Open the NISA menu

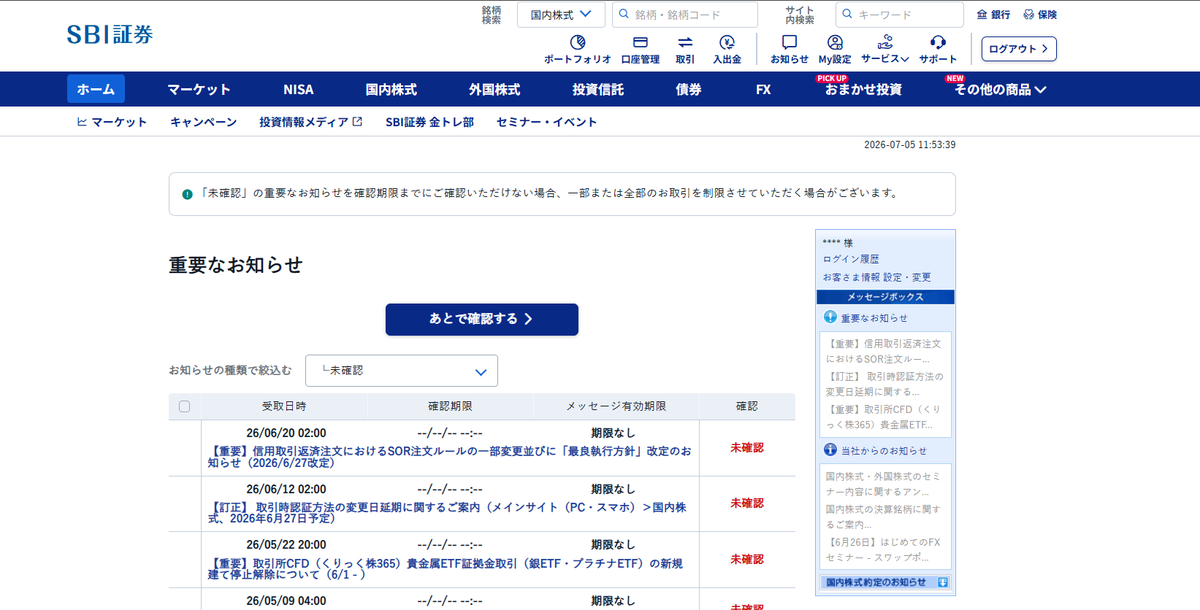click(298, 89)
